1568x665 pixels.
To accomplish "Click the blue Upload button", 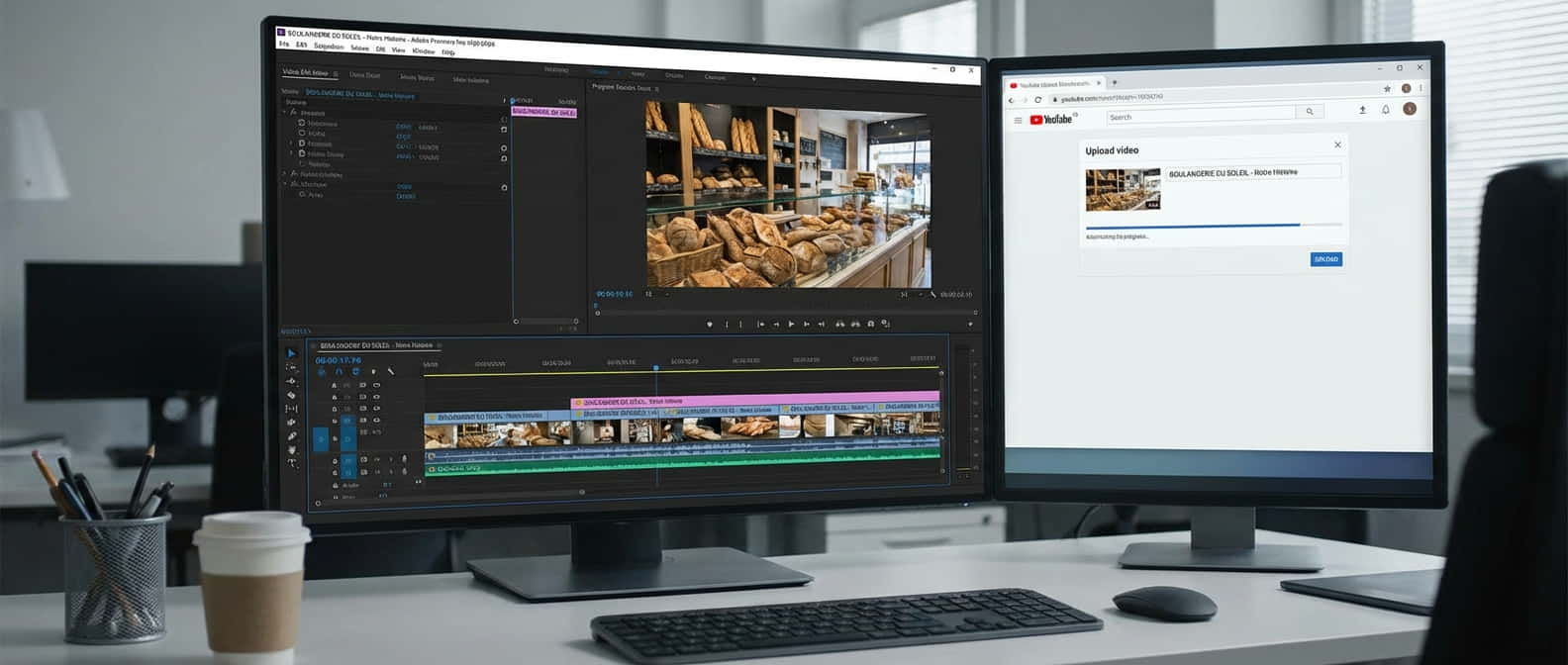I will click(1325, 259).
